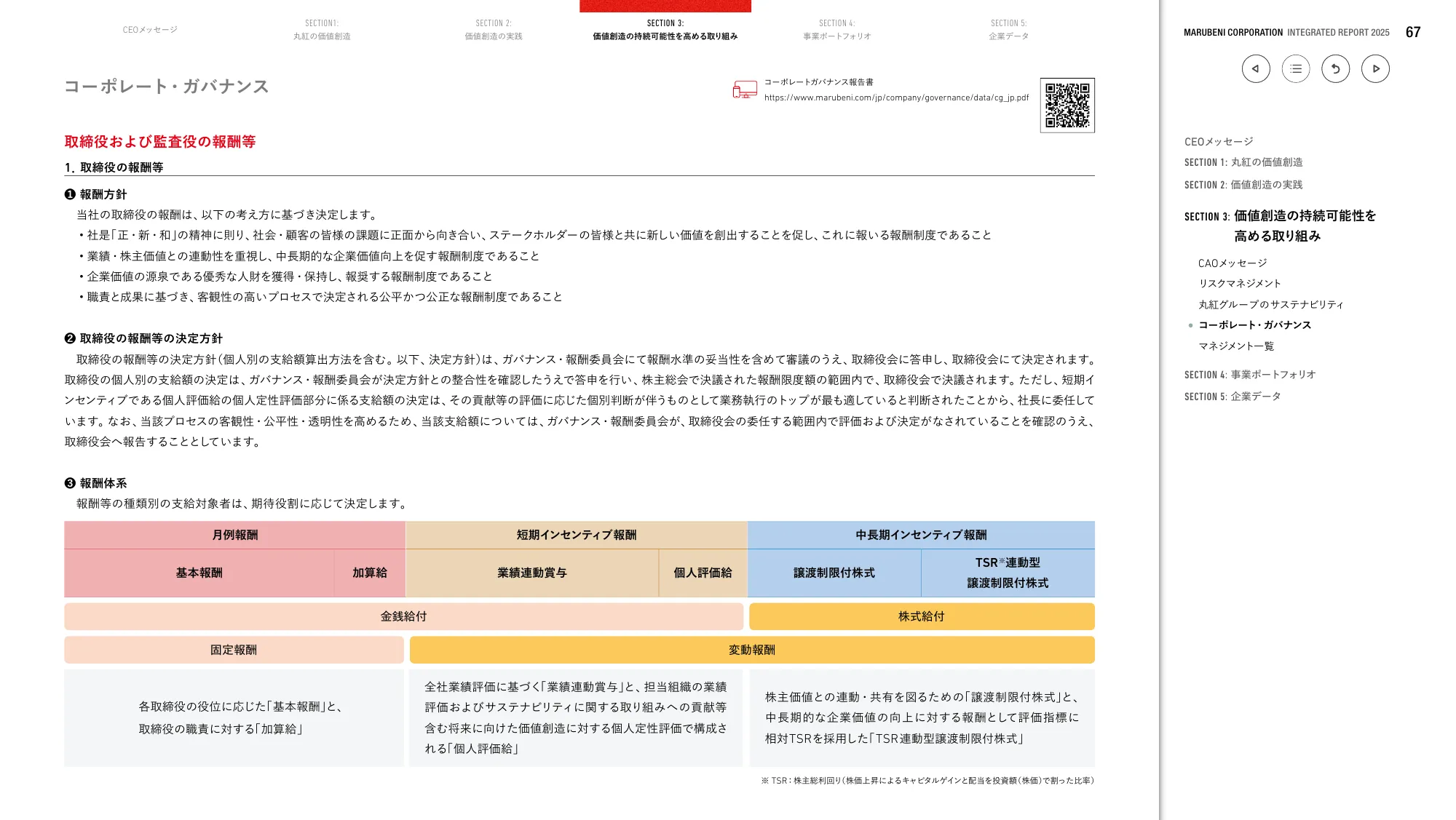The width and height of the screenshot is (1456, 820).
Task: Open the CEOメッセージ tab at top left
Action: tap(151, 29)
